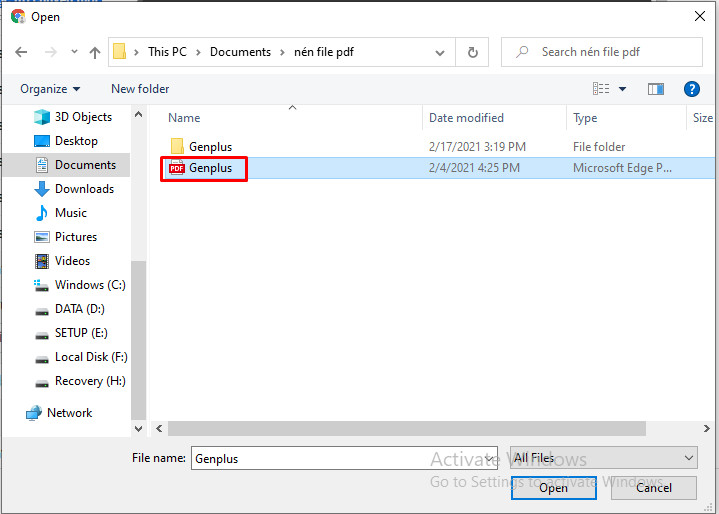Click the Cancel button
Image resolution: width=719 pixels, height=514 pixels.
[653, 488]
